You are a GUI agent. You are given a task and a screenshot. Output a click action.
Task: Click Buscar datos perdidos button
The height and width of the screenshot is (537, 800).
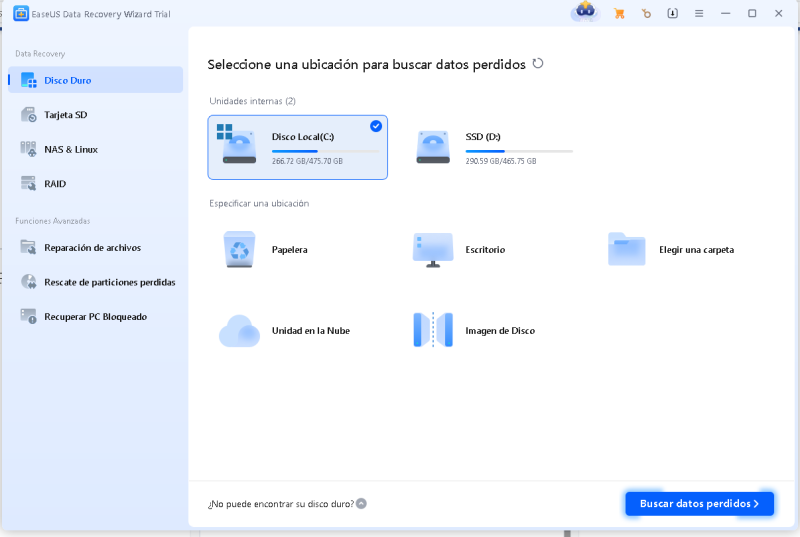pos(699,504)
